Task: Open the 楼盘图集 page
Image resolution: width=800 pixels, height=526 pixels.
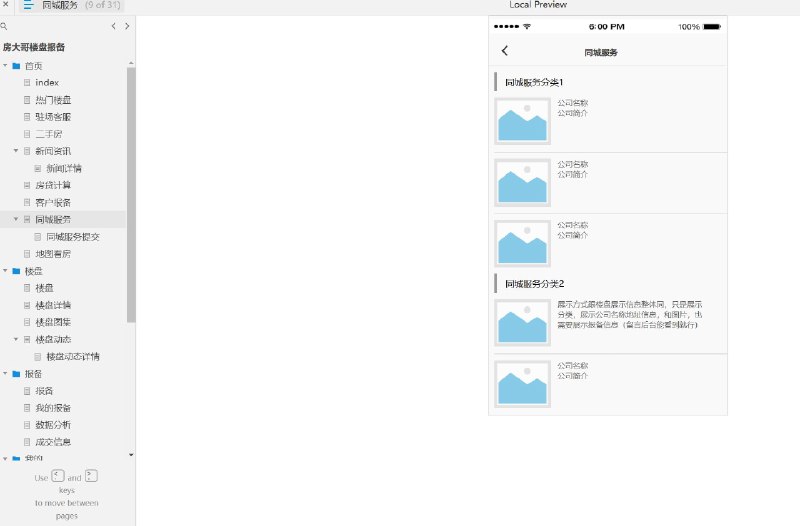Action: (x=53, y=322)
